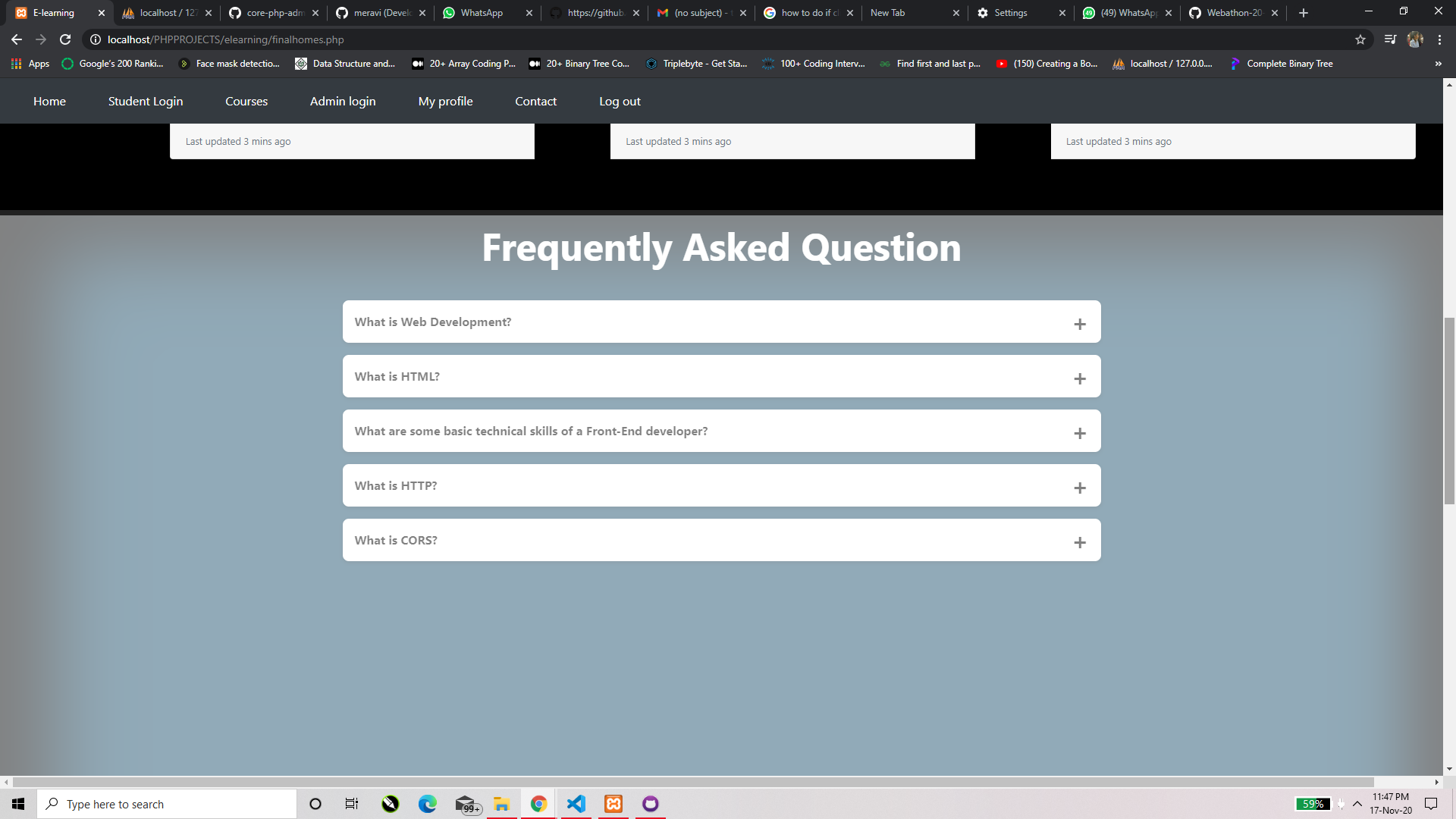The height and width of the screenshot is (819, 1456).
Task: Expand the 'What is CORS?' plus icon
Action: [1080, 542]
